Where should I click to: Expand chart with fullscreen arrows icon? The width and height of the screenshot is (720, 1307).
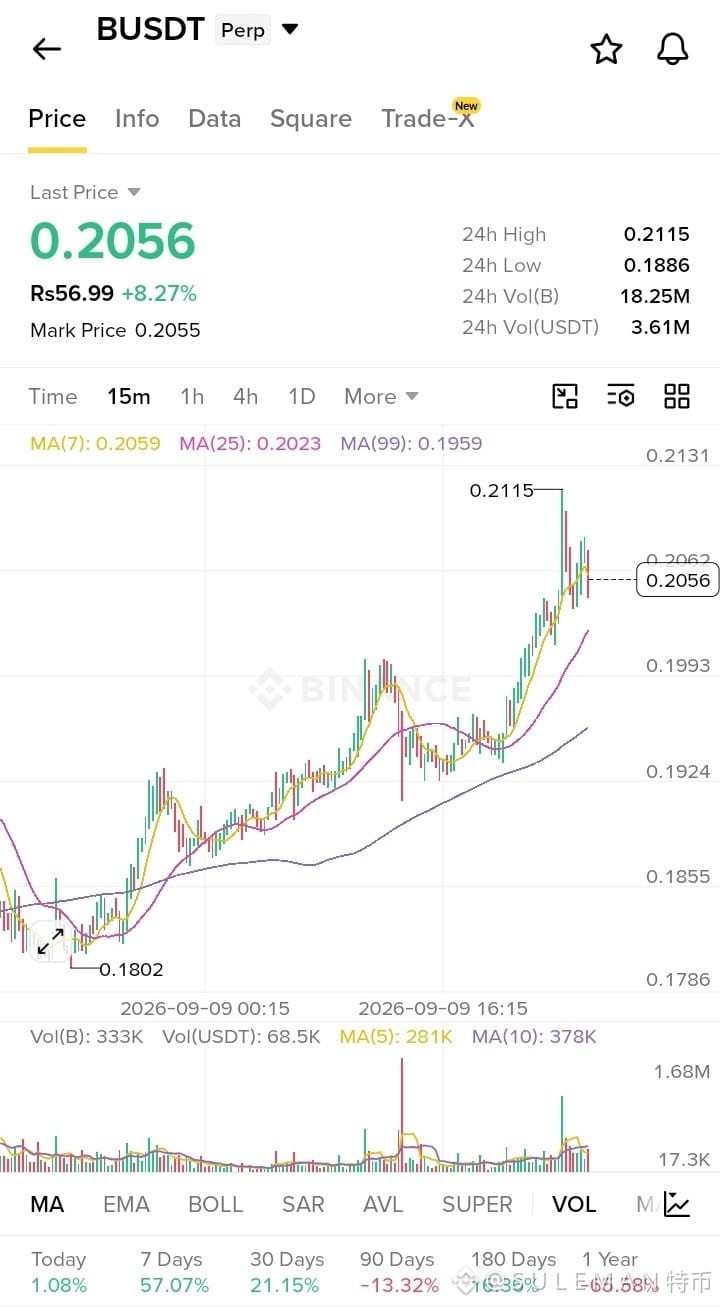tap(50, 941)
